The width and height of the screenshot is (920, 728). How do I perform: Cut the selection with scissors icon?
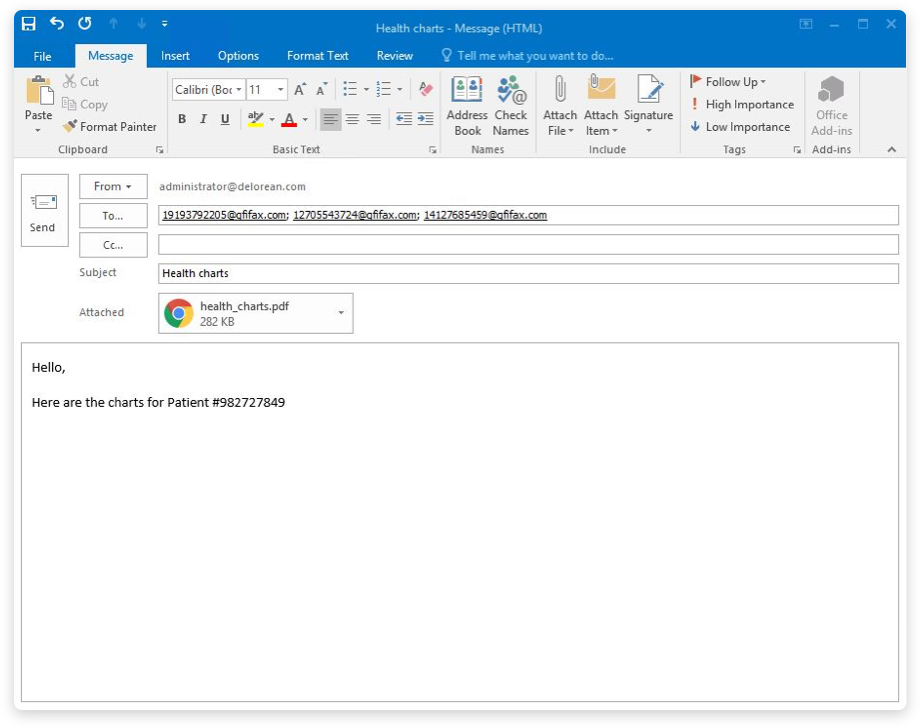[x=82, y=82]
